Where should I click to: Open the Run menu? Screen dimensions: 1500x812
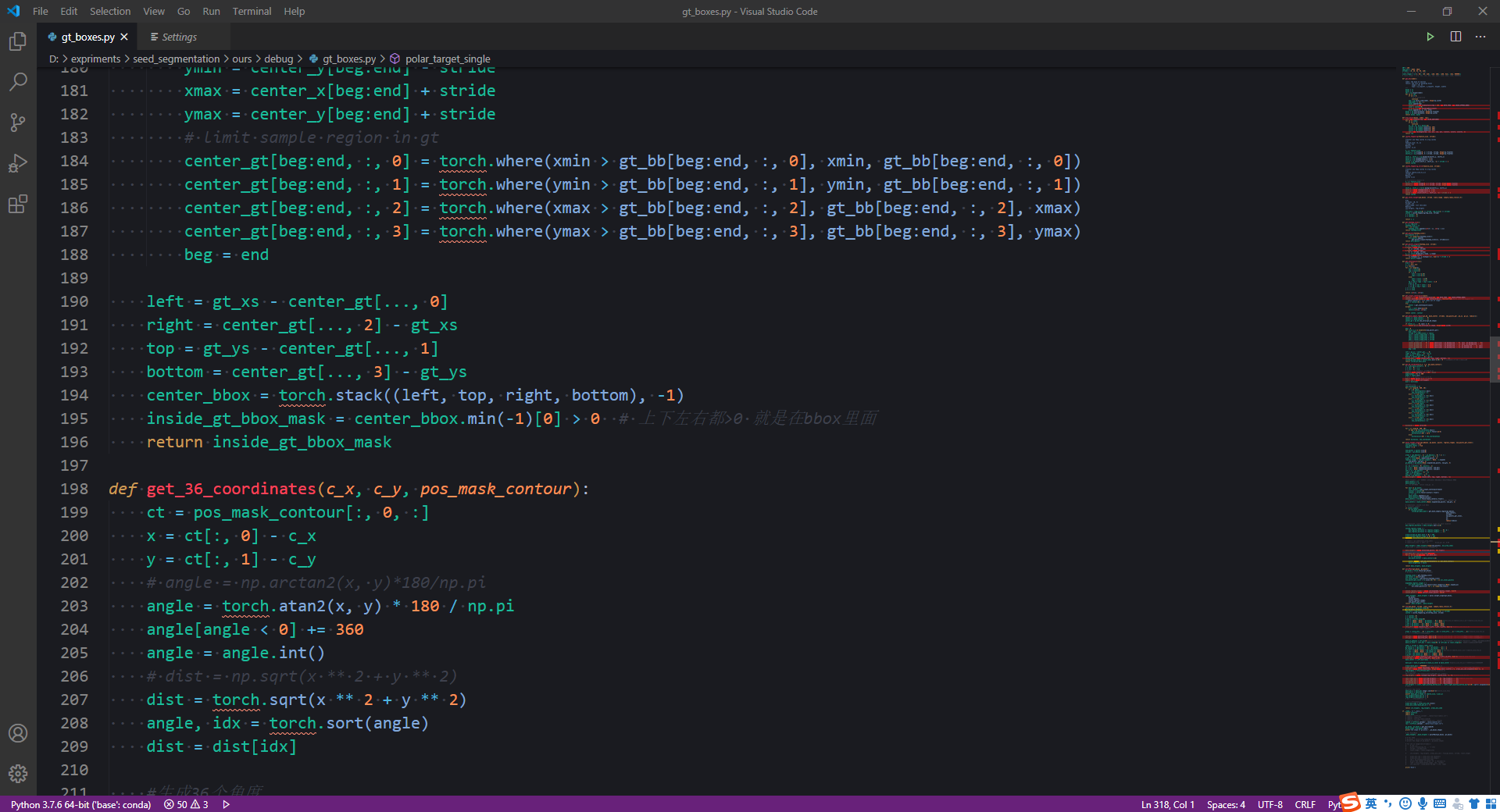tap(210, 11)
